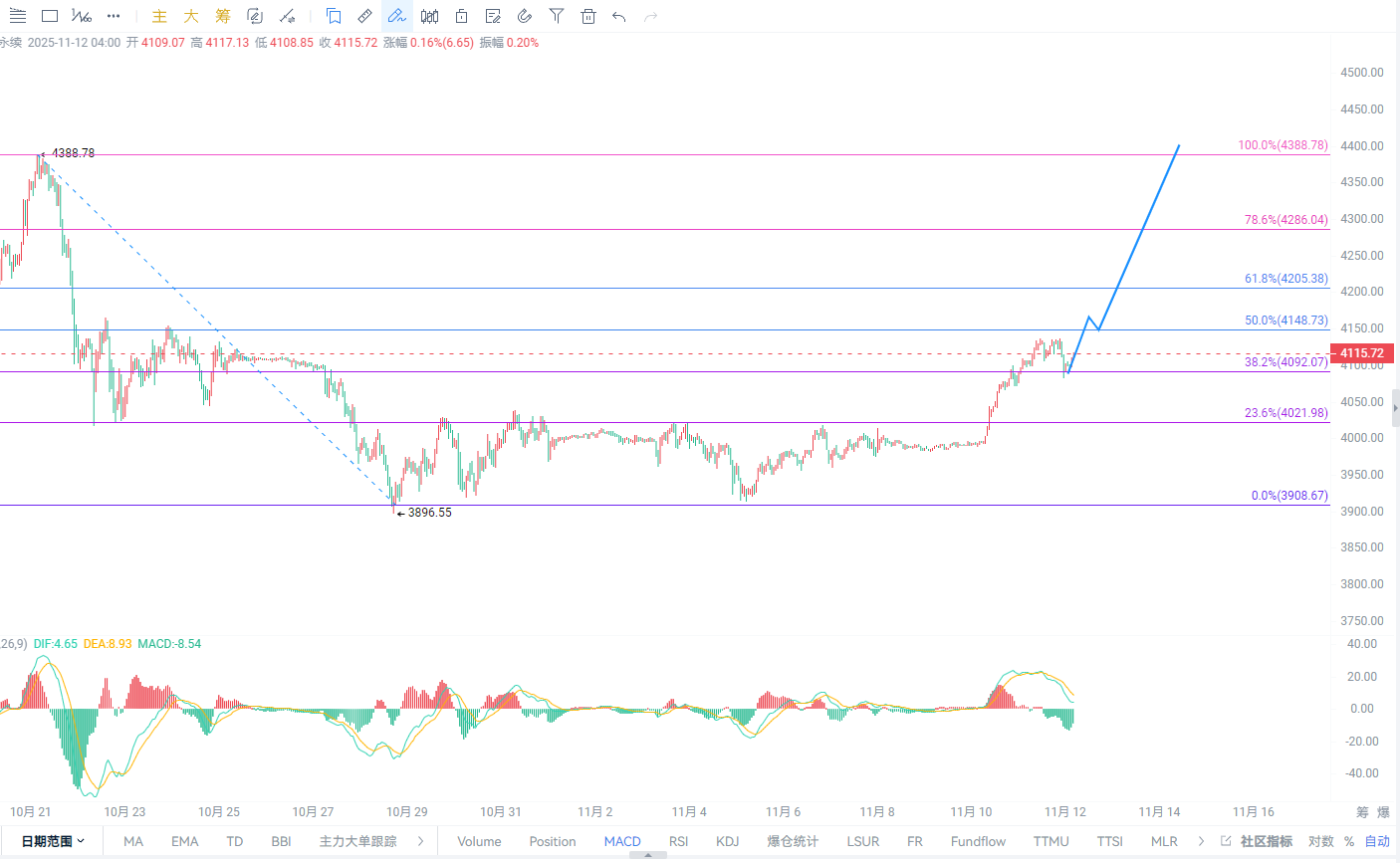1400x863 pixels.
Task: Click the 4115.72 current price label
Action: point(1361,353)
